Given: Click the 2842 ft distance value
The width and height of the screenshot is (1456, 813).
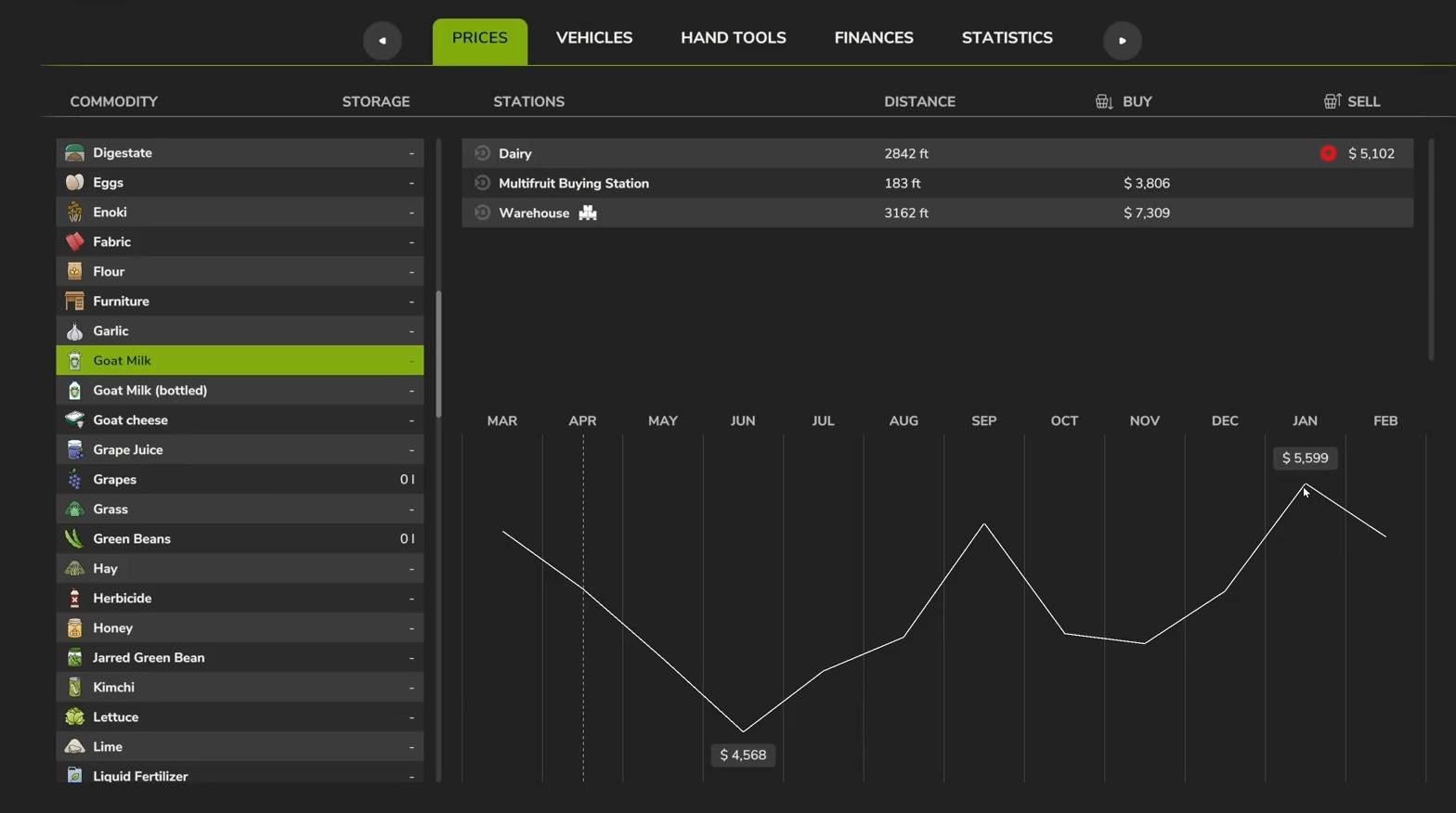Looking at the screenshot, I should click(906, 154).
